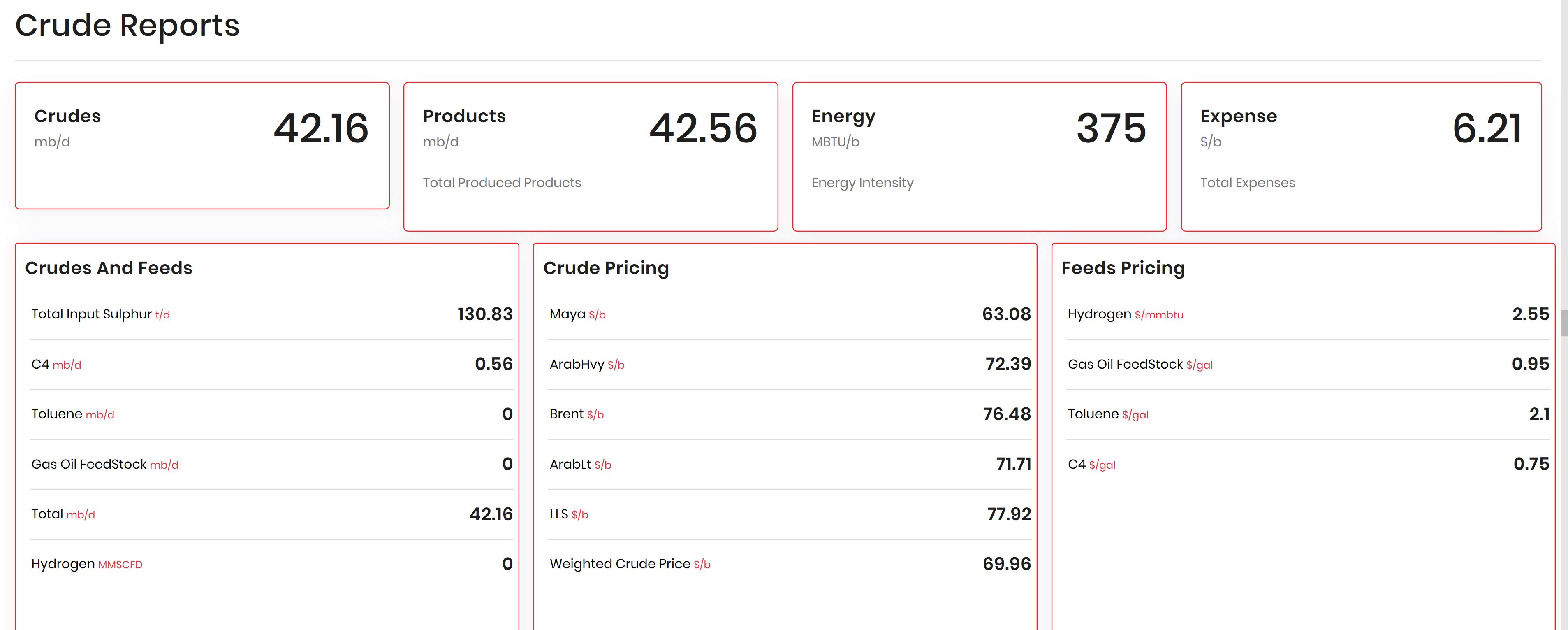Select the C4 mb/d row label
1568x630 pixels.
[x=56, y=364]
